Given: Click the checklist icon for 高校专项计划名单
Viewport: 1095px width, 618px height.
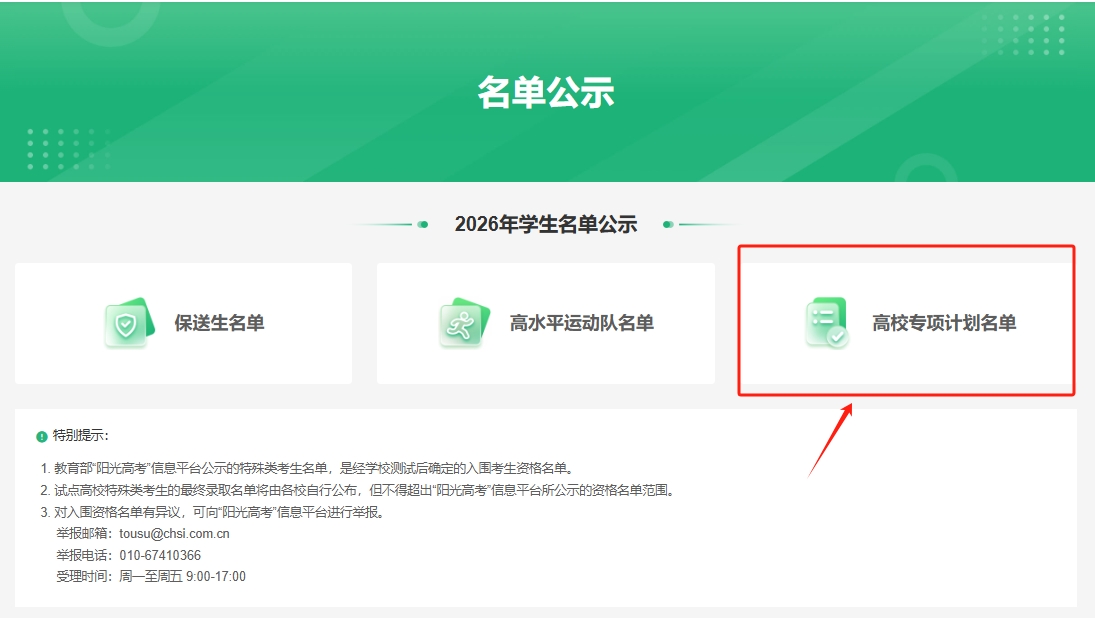Looking at the screenshot, I should click(x=827, y=323).
